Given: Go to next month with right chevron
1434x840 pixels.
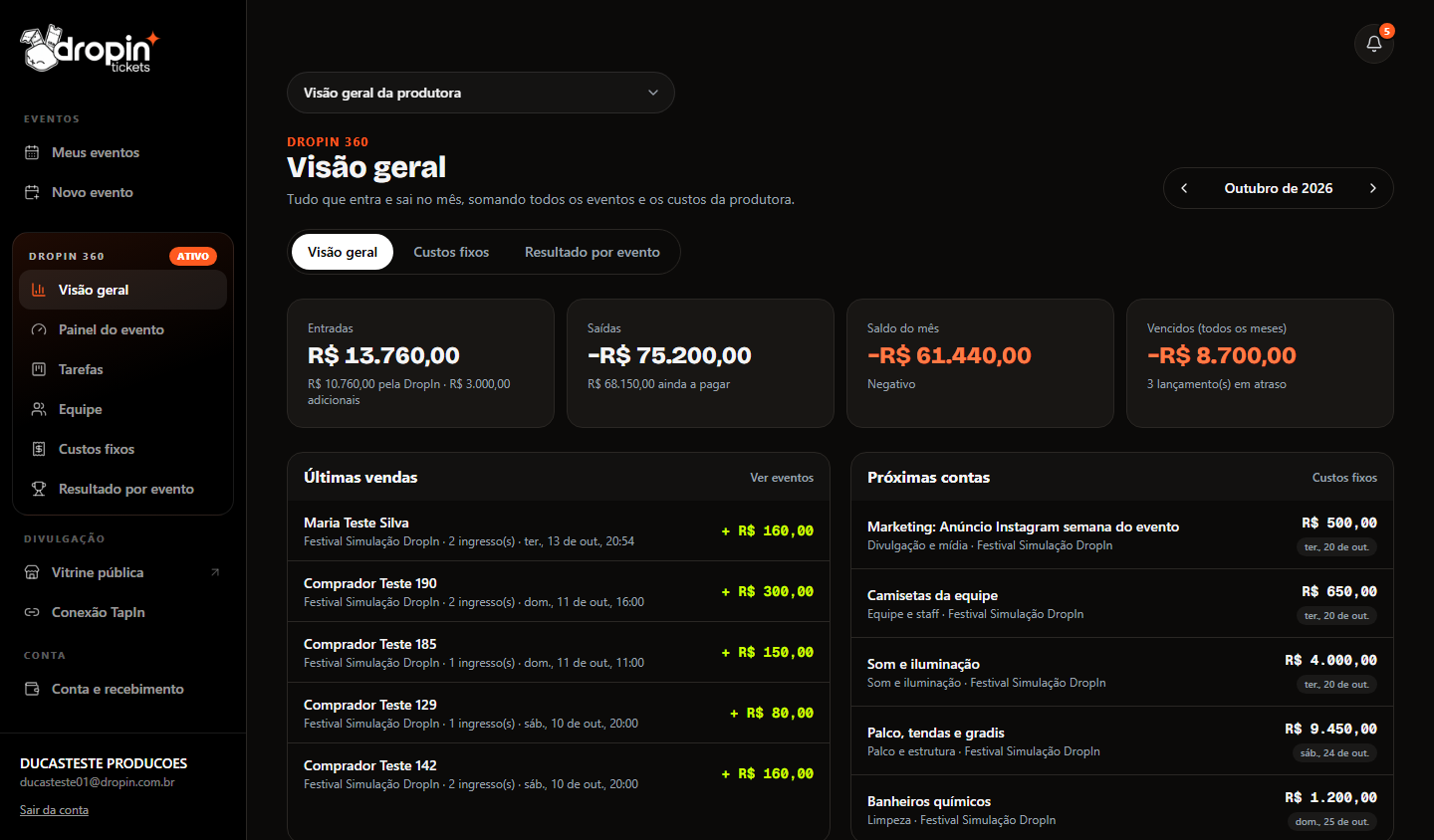Looking at the screenshot, I should [x=1373, y=188].
